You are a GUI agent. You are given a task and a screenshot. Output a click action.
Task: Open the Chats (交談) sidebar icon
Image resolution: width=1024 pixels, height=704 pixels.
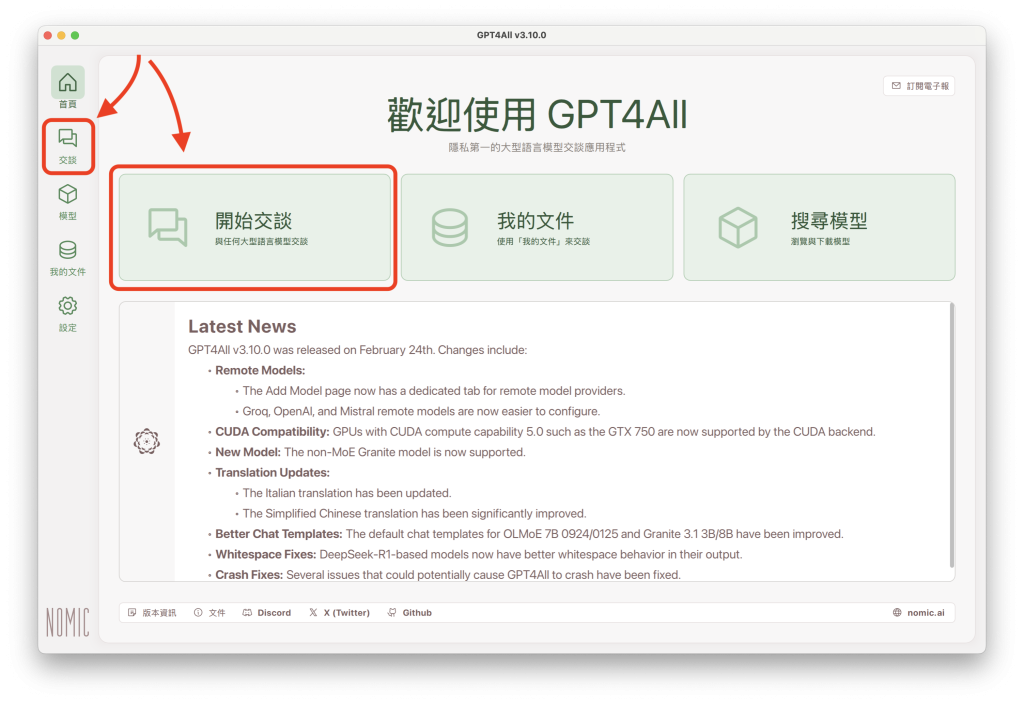point(67,139)
